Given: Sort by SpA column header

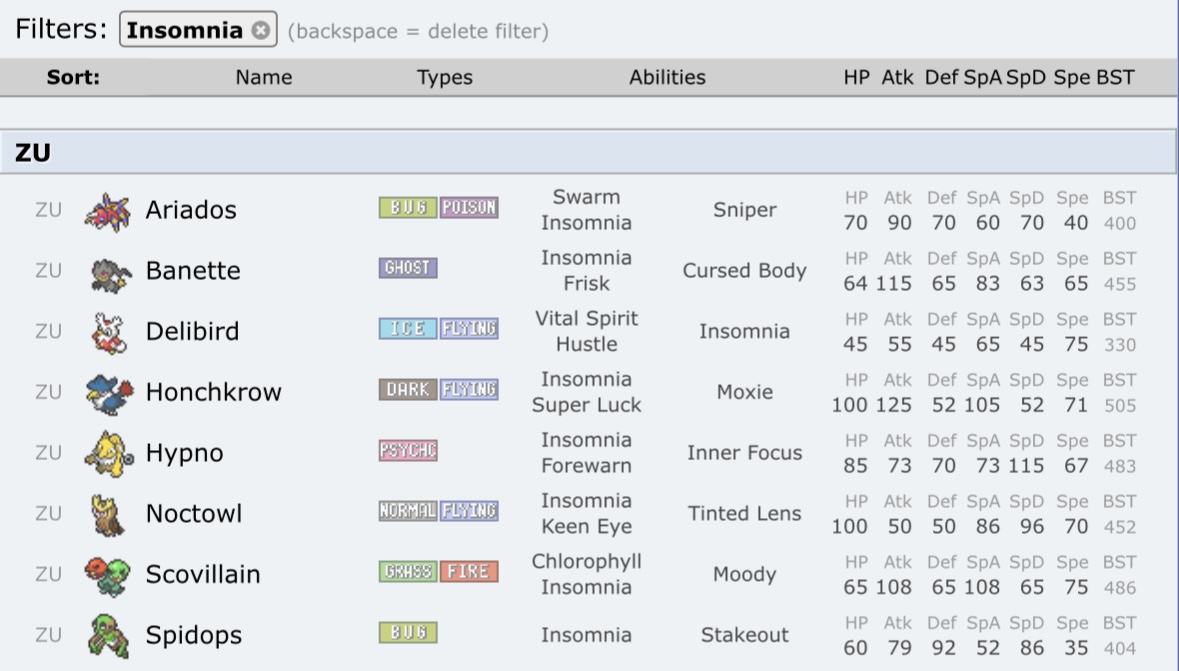Looking at the screenshot, I should tap(983, 77).
